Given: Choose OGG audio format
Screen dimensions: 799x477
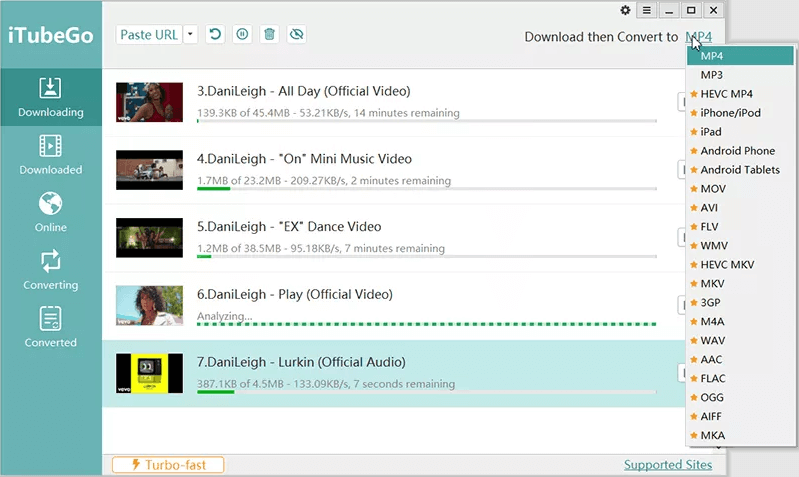Looking at the screenshot, I should click(x=740, y=398).
